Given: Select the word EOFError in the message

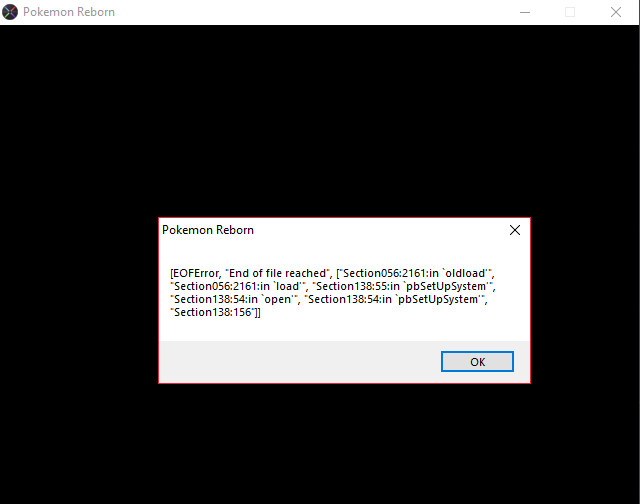Looking at the screenshot, I should (x=198, y=273).
